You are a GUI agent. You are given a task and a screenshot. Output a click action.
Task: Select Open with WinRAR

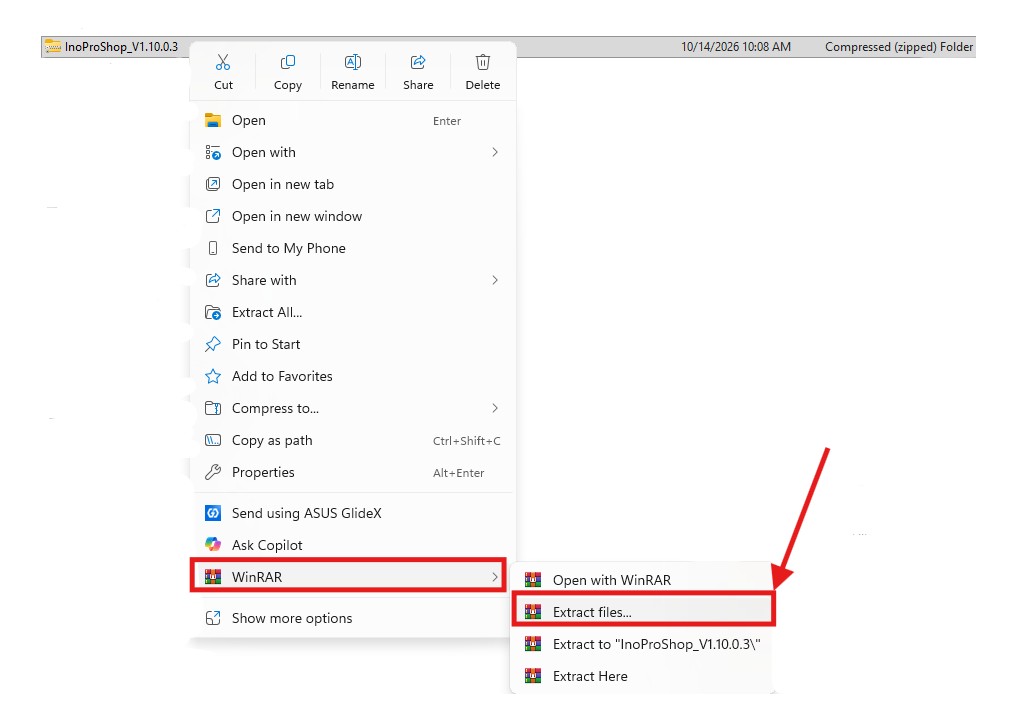point(643,580)
